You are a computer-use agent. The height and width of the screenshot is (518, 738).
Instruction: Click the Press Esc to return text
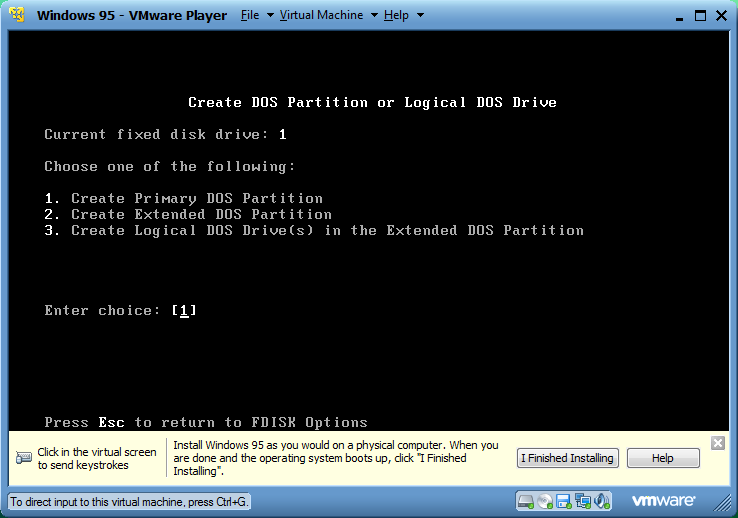click(x=206, y=422)
